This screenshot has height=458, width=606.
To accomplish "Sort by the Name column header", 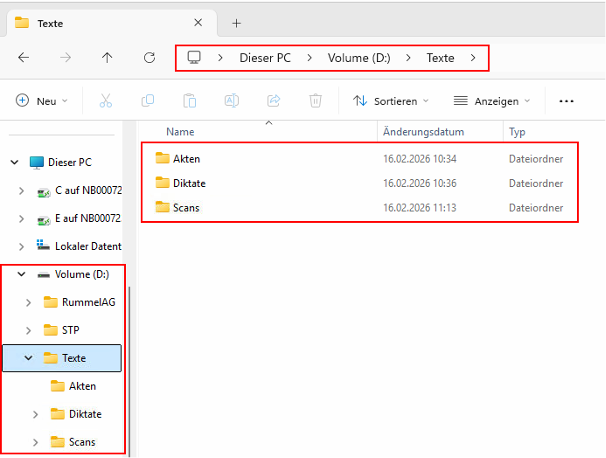I will (x=180, y=132).
